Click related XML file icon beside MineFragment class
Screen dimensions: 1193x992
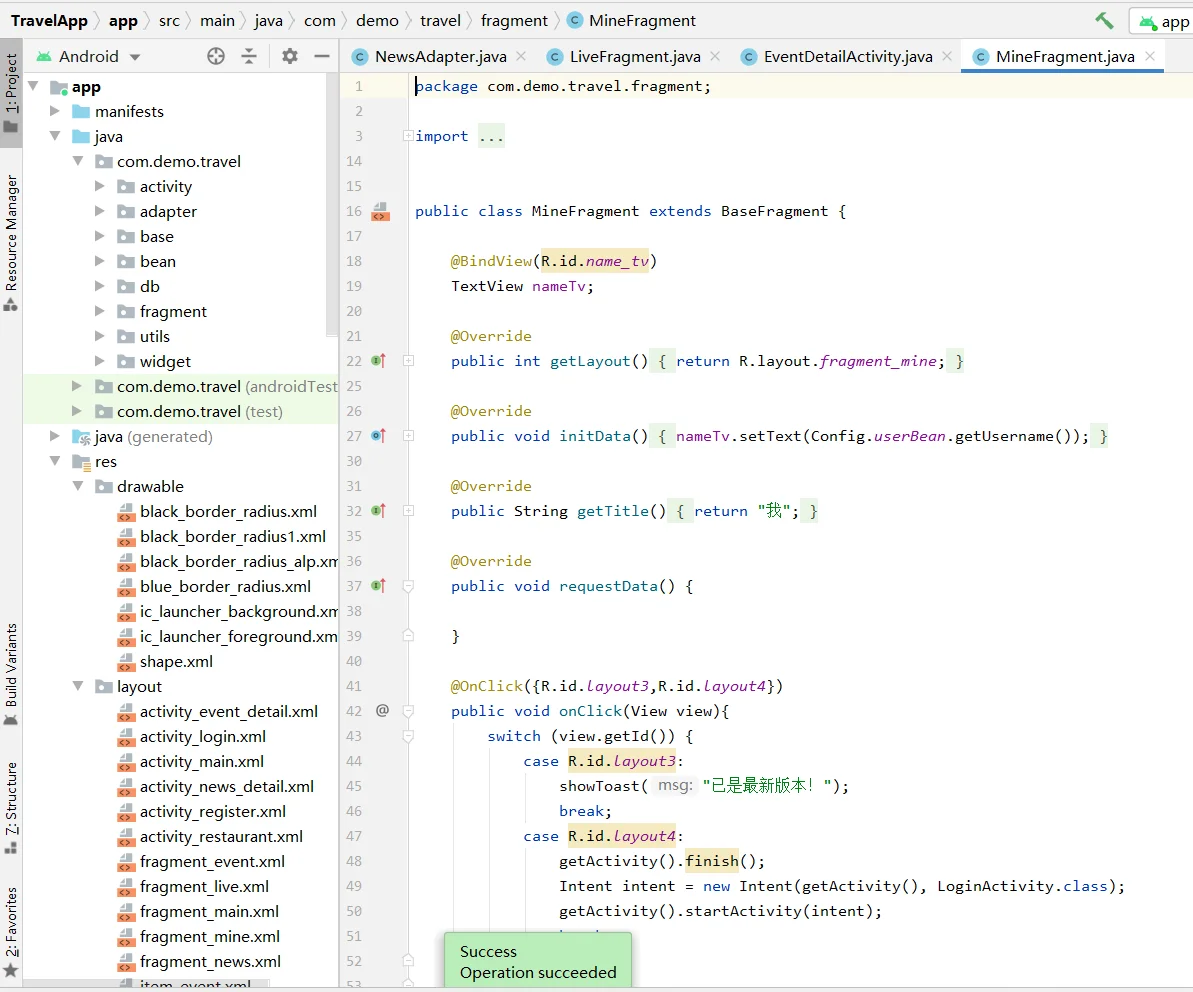click(380, 211)
